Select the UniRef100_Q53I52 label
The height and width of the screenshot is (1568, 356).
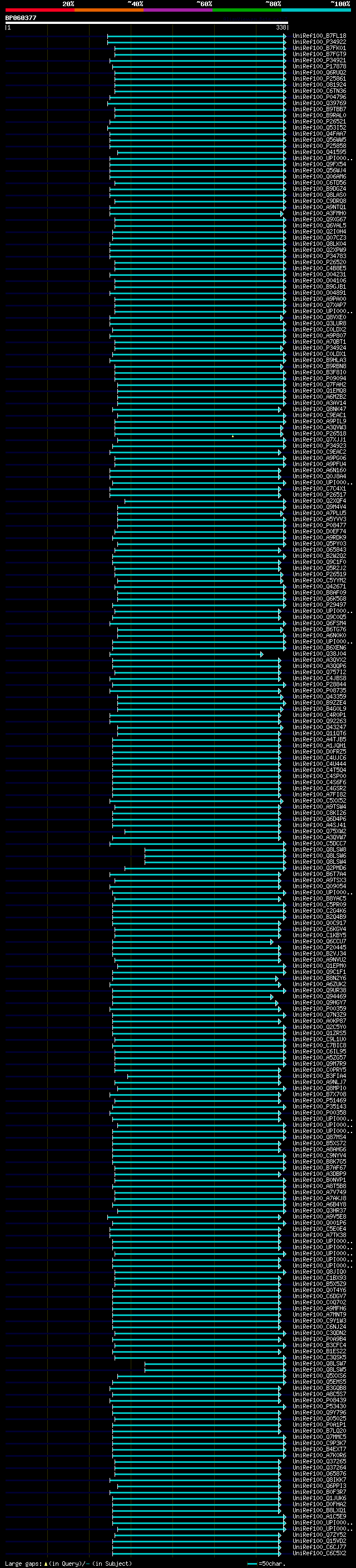[319, 127]
